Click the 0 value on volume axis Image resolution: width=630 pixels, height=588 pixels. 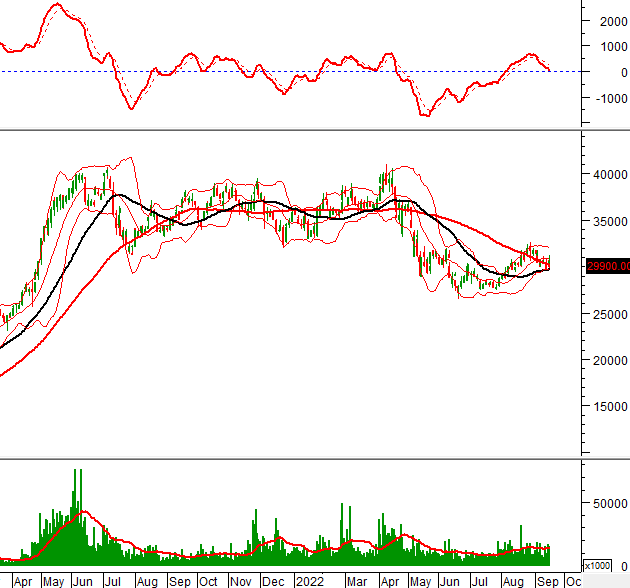(x=624, y=567)
